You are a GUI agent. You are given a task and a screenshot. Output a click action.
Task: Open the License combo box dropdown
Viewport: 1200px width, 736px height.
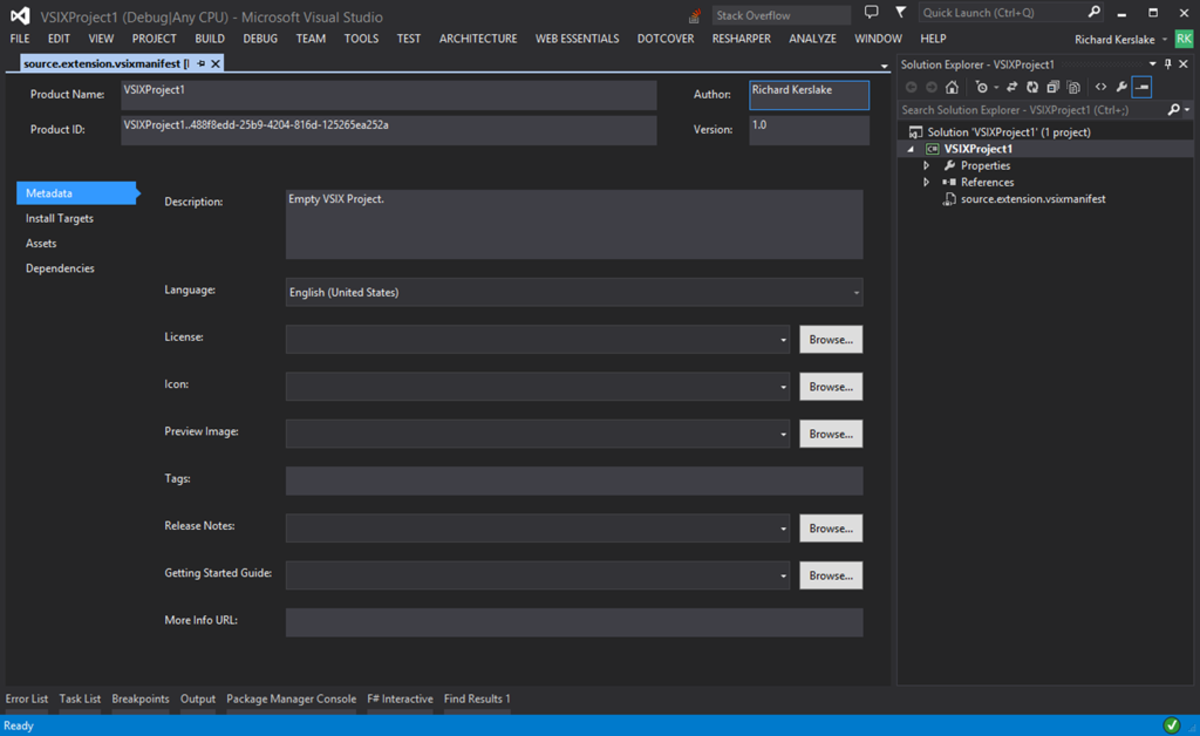pos(784,340)
